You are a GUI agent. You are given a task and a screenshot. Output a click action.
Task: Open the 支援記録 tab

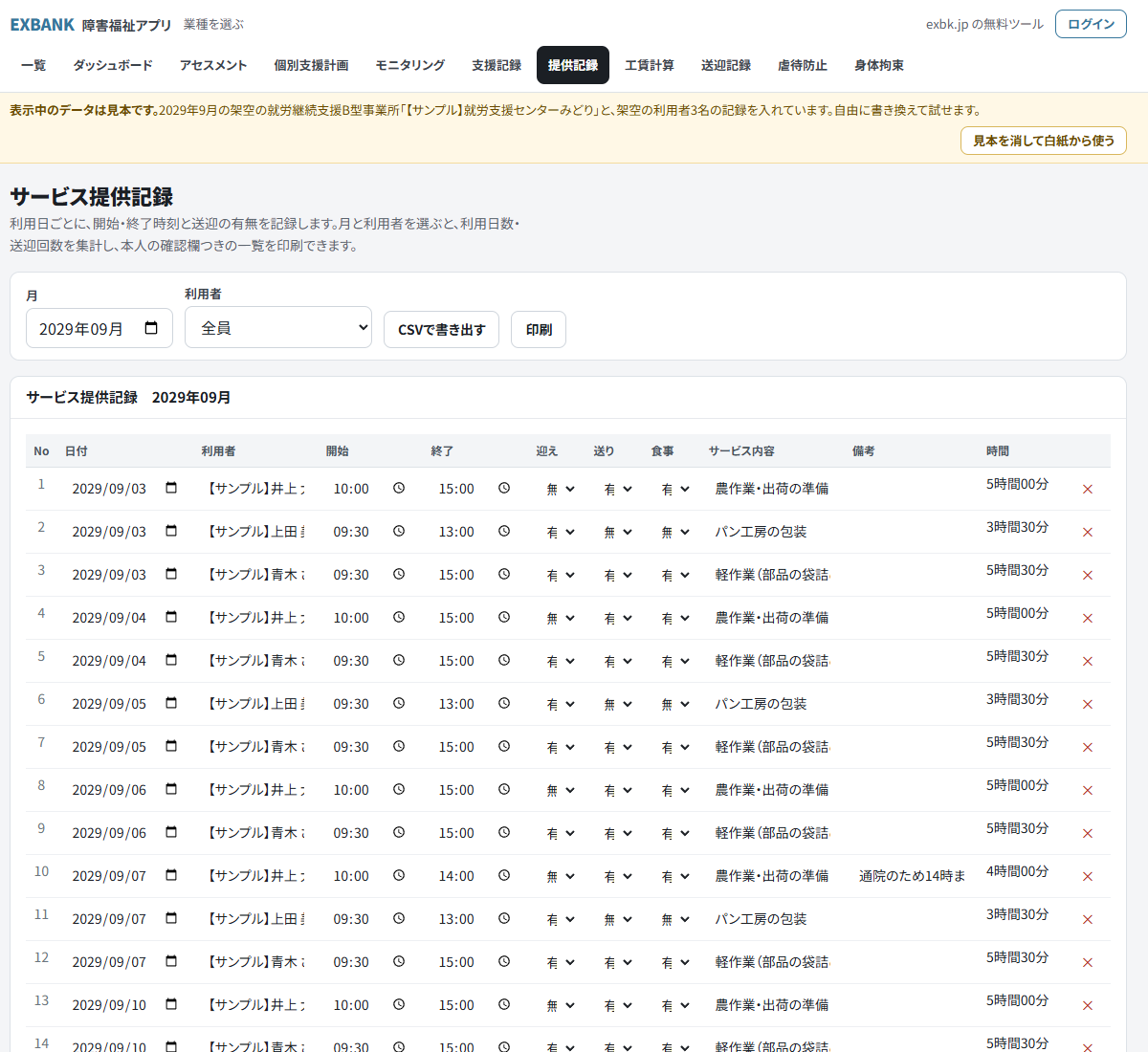[497, 65]
